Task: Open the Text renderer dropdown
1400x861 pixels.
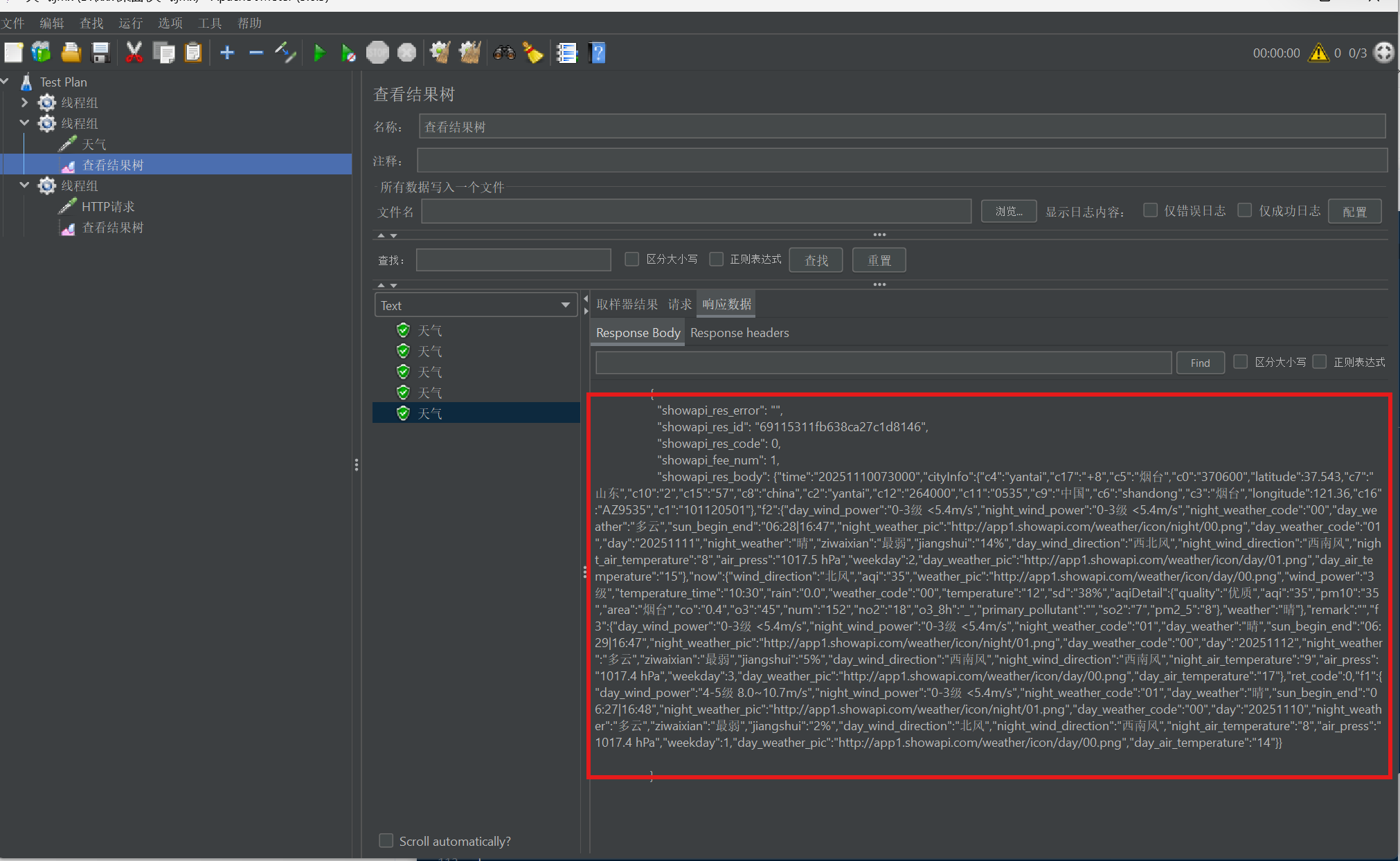Action: click(476, 305)
